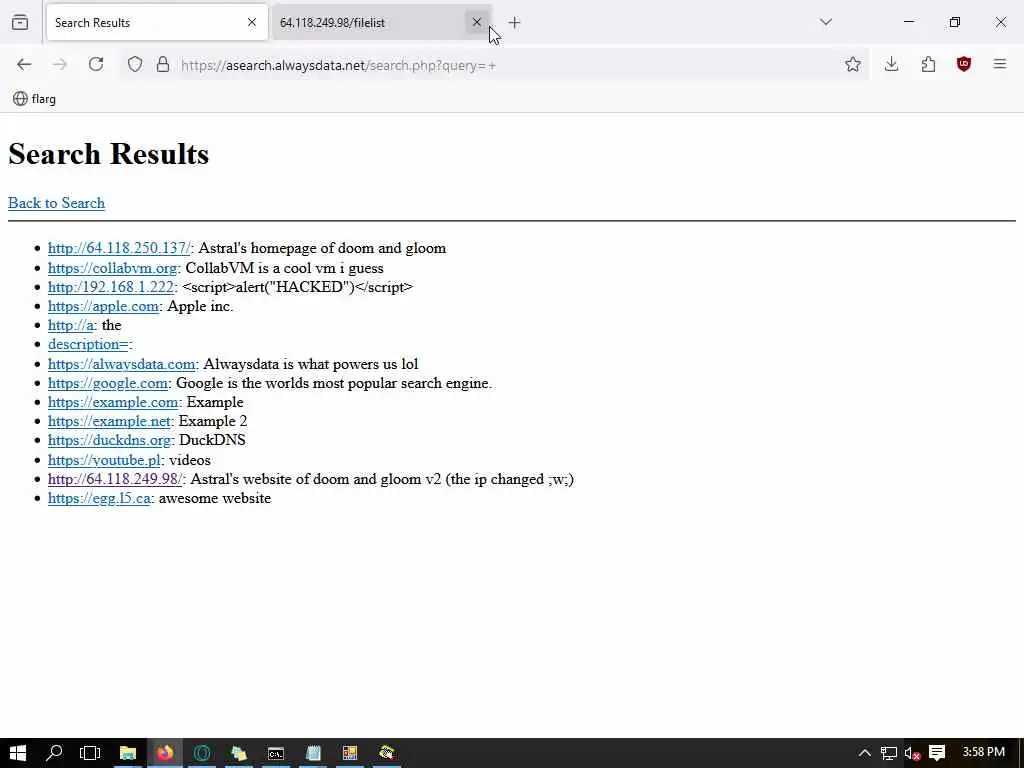Open tracking protection shield info

135,65
